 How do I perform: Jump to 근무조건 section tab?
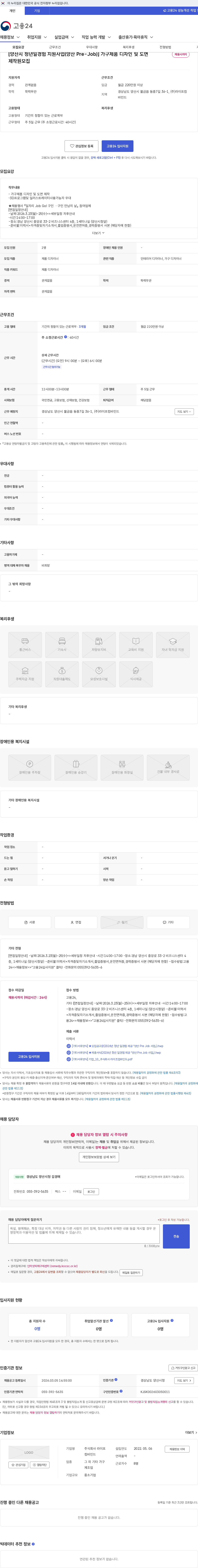tap(55, 47)
